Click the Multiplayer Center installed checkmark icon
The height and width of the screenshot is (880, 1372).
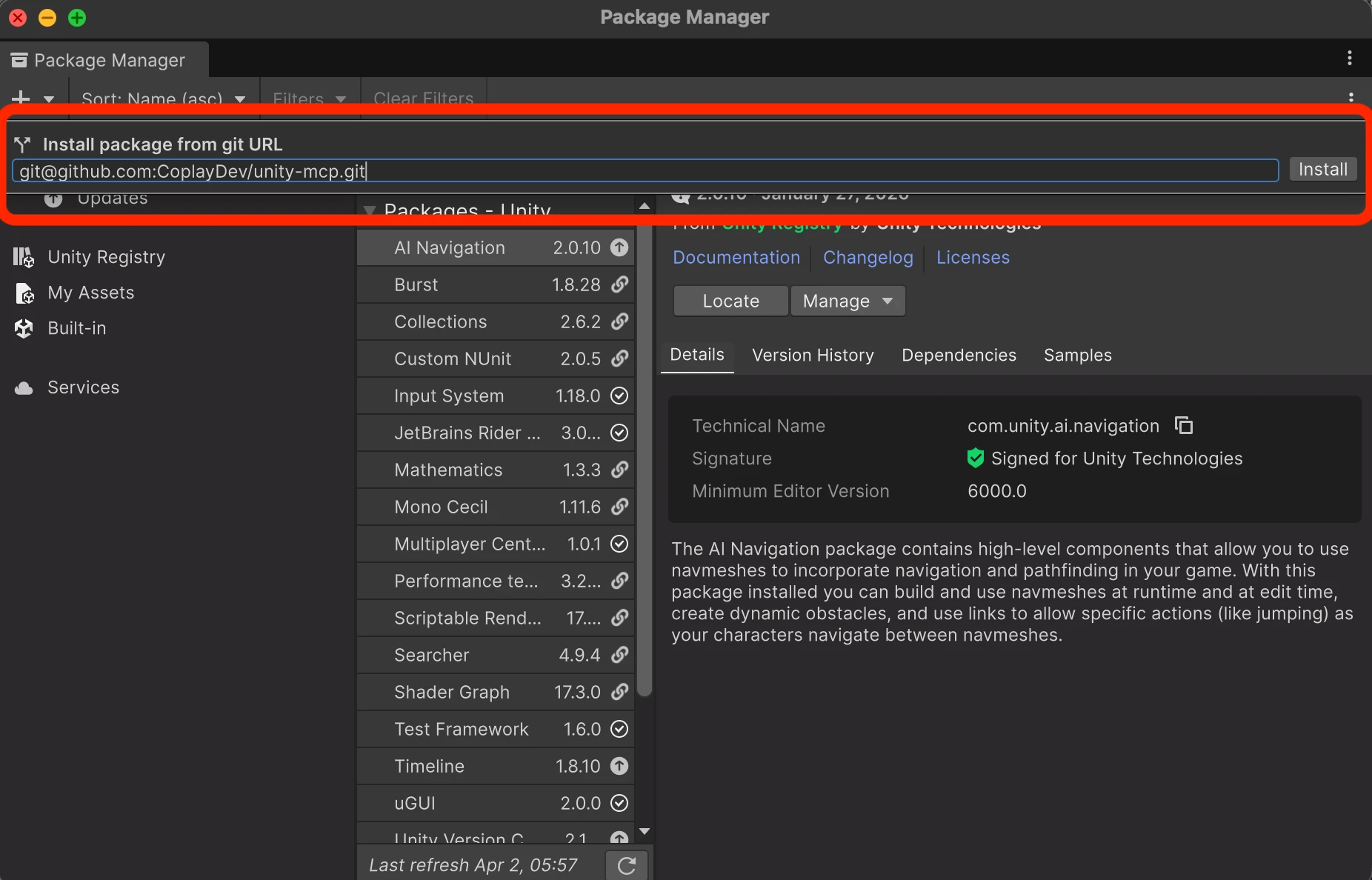[x=619, y=544]
